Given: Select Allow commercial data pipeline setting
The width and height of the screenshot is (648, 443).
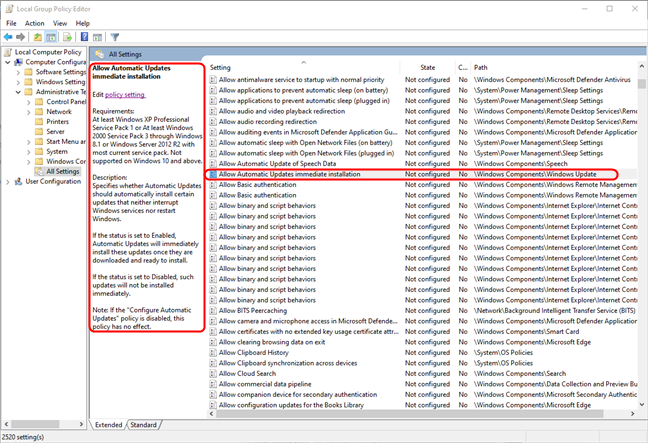Looking at the screenshot, I should (x=265, y=384).
